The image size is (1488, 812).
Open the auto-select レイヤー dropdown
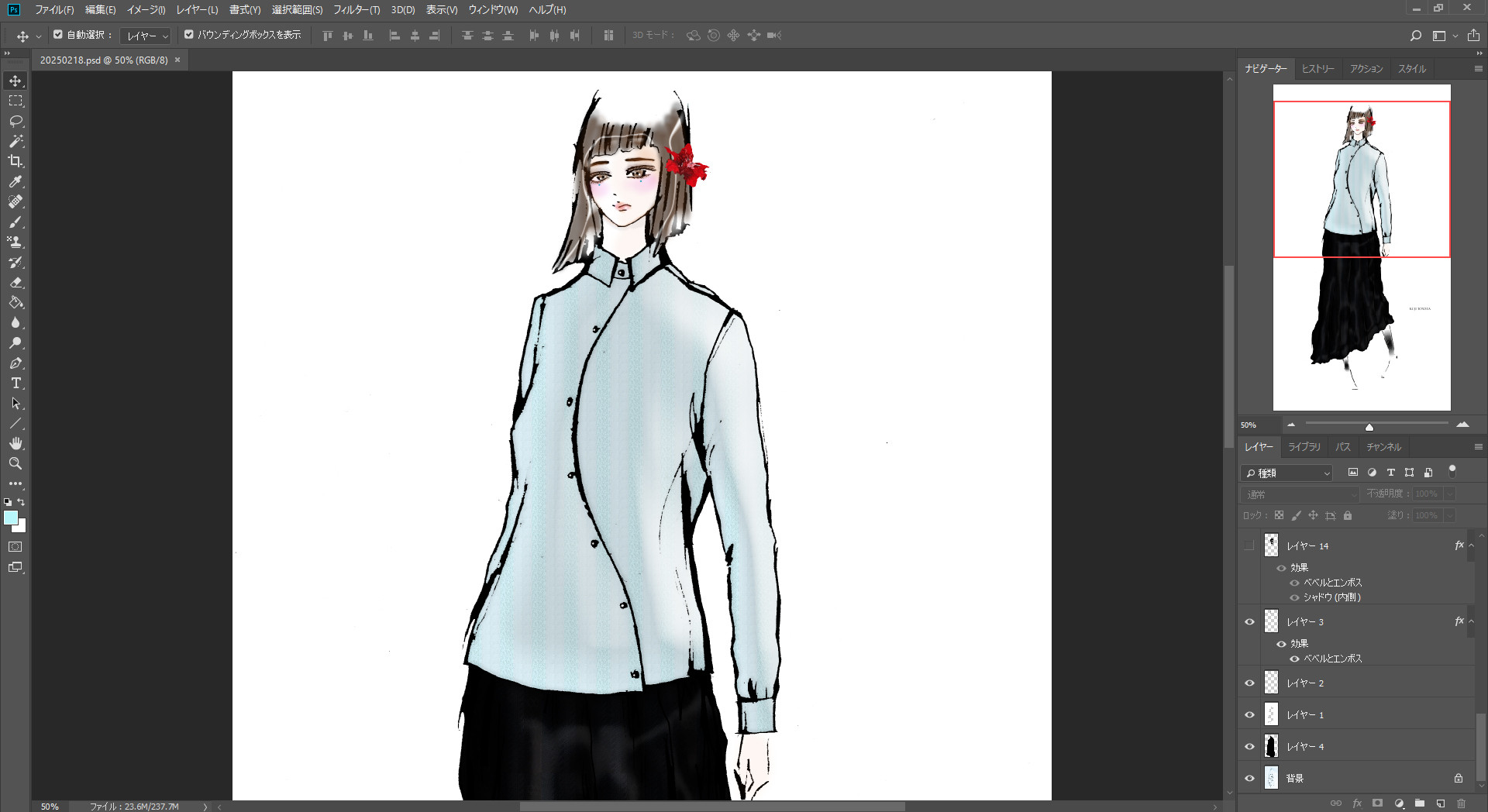click(x=147, y=36)
